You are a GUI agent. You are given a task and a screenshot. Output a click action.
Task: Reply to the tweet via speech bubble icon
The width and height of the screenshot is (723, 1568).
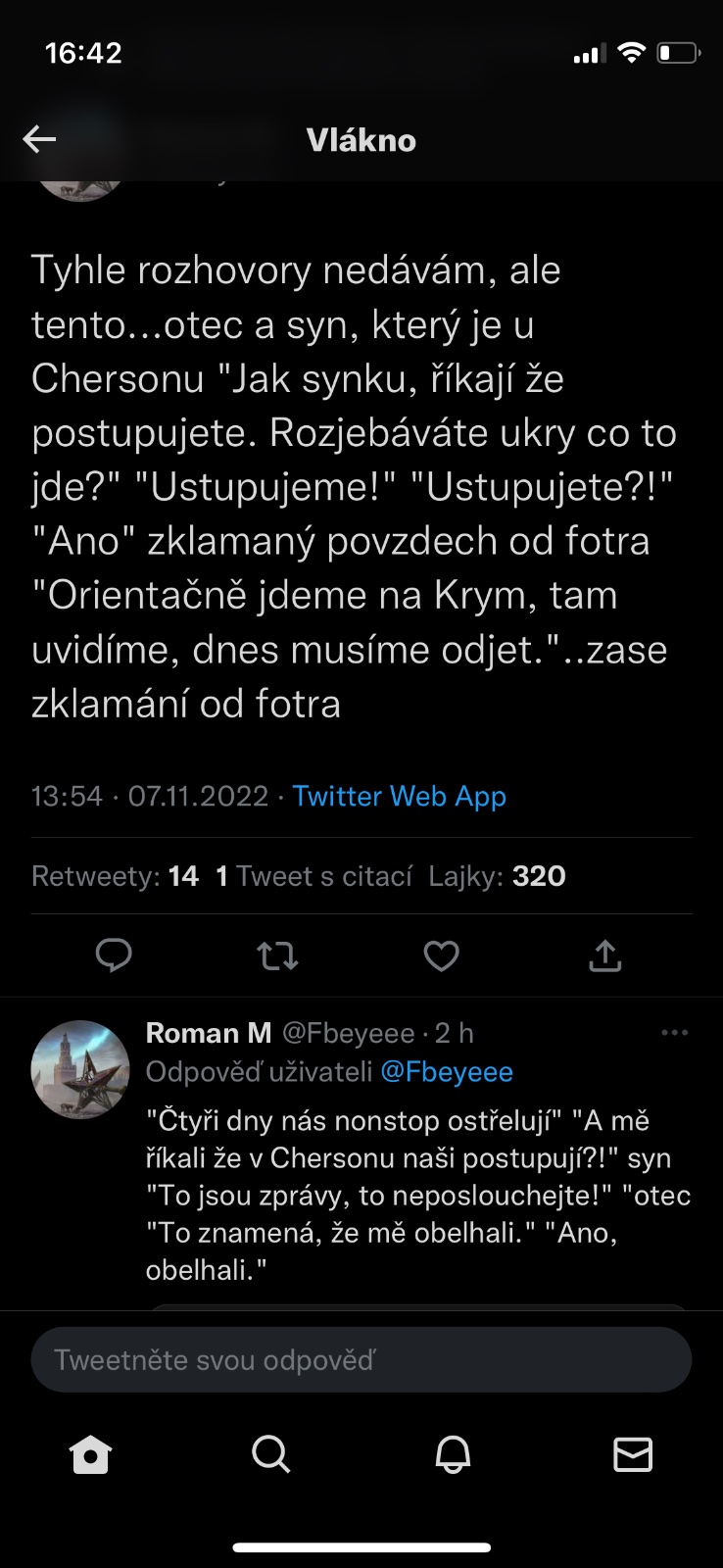pos(114,955)
